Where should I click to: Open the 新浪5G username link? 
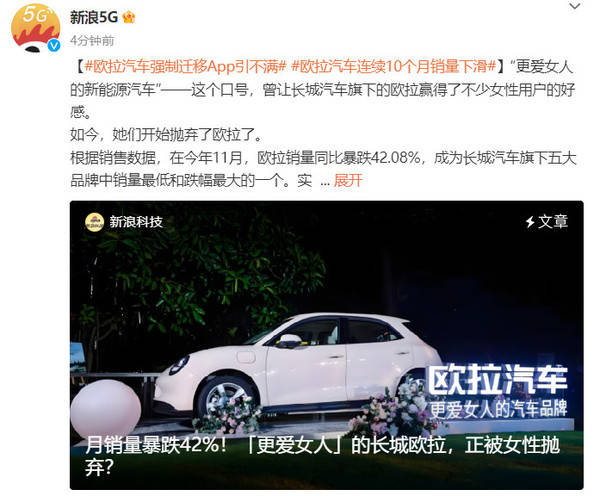click(x=94, y=17)
